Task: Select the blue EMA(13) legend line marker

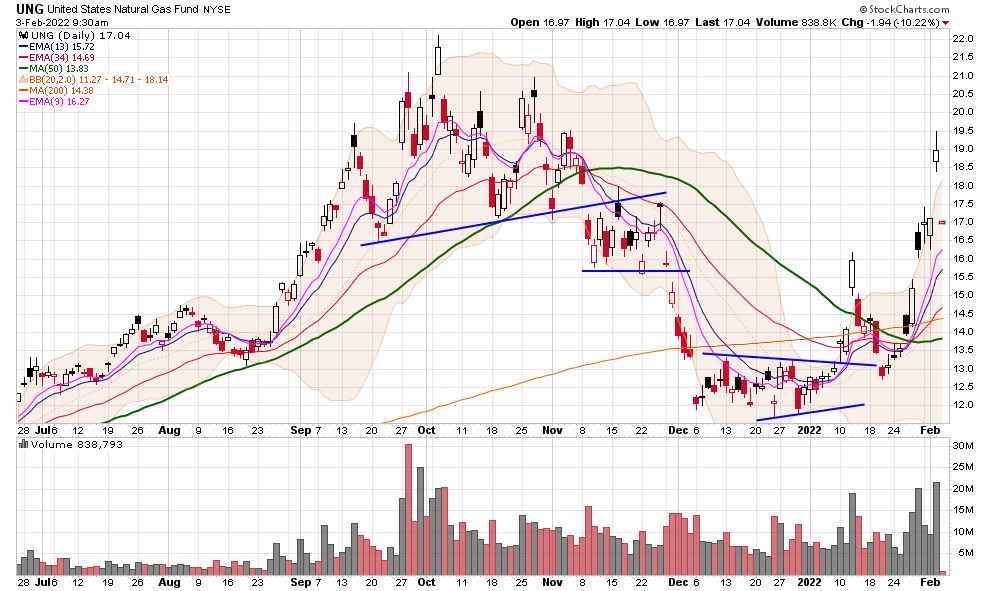Action: (24, 47)
